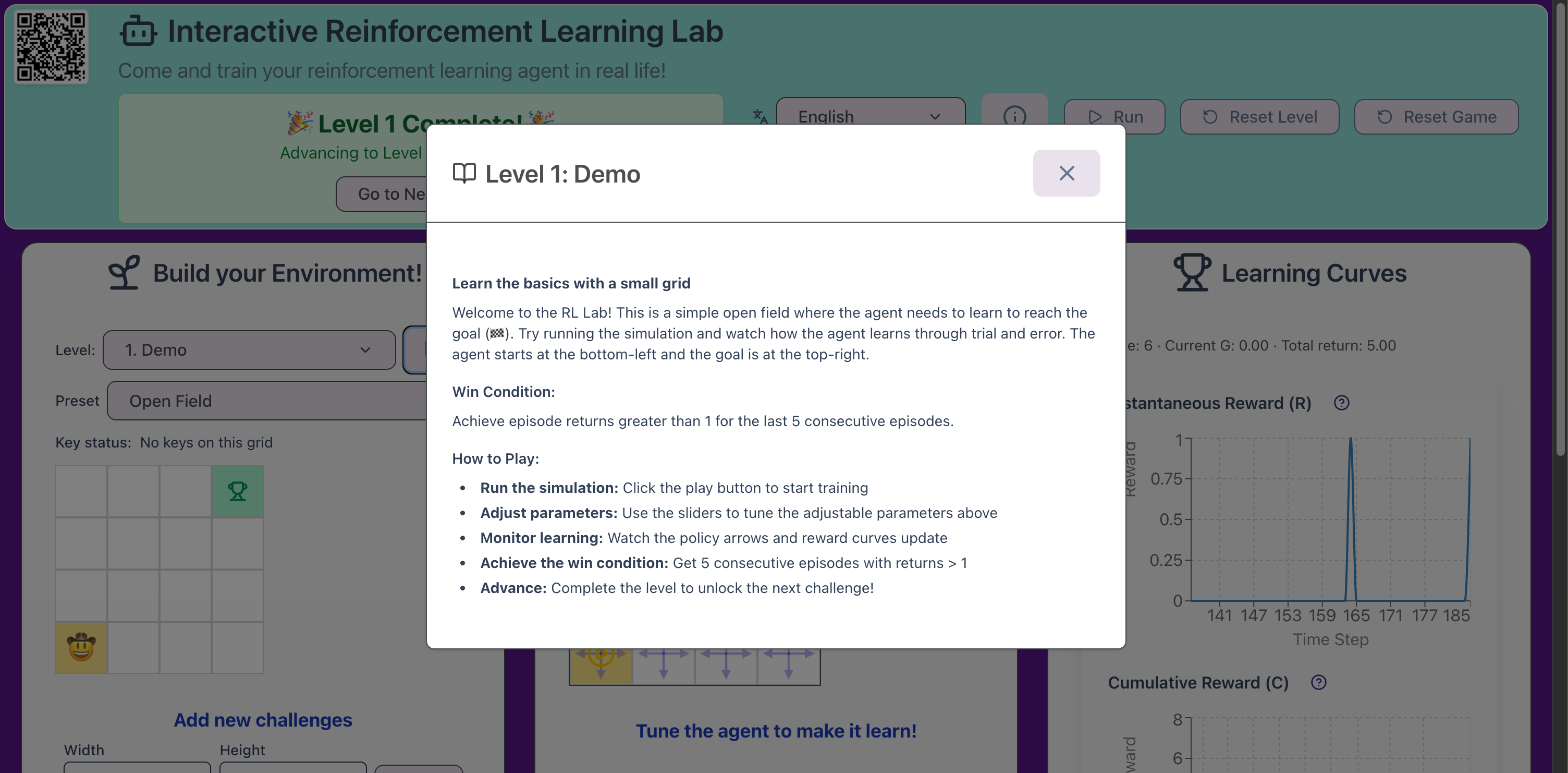Click the robot logo icon
The height and width of the screenshot is (773, 1568).
click(x=138, y=31)
